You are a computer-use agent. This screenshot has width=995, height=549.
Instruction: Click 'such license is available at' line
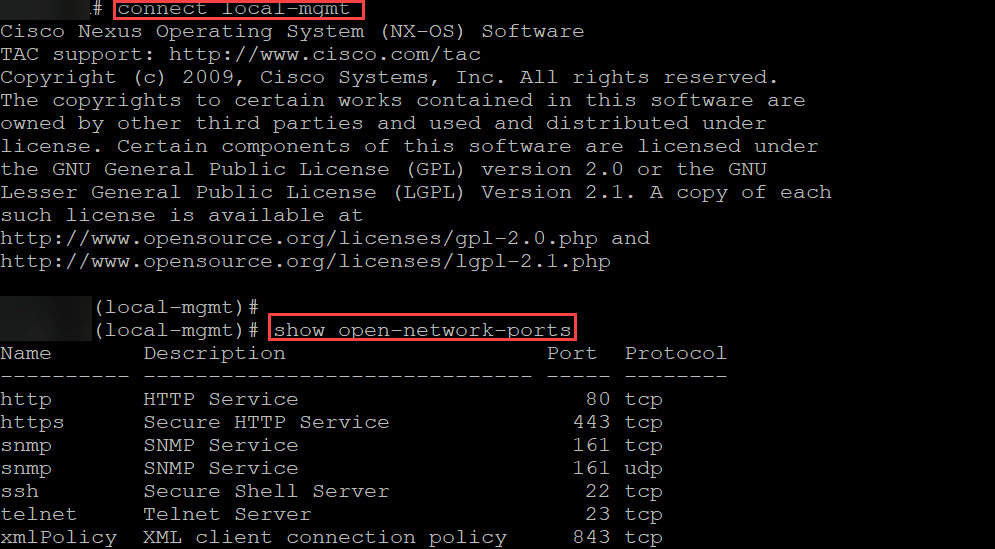pyautogui.click(x=181, y=216)
